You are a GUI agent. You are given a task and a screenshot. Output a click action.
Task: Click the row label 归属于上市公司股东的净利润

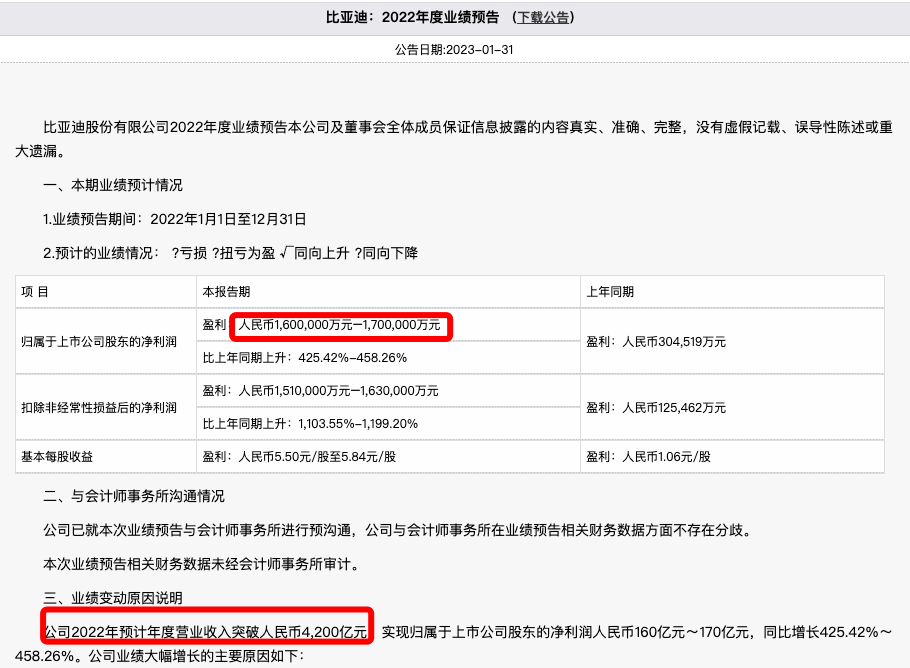(x=99, y=342)
